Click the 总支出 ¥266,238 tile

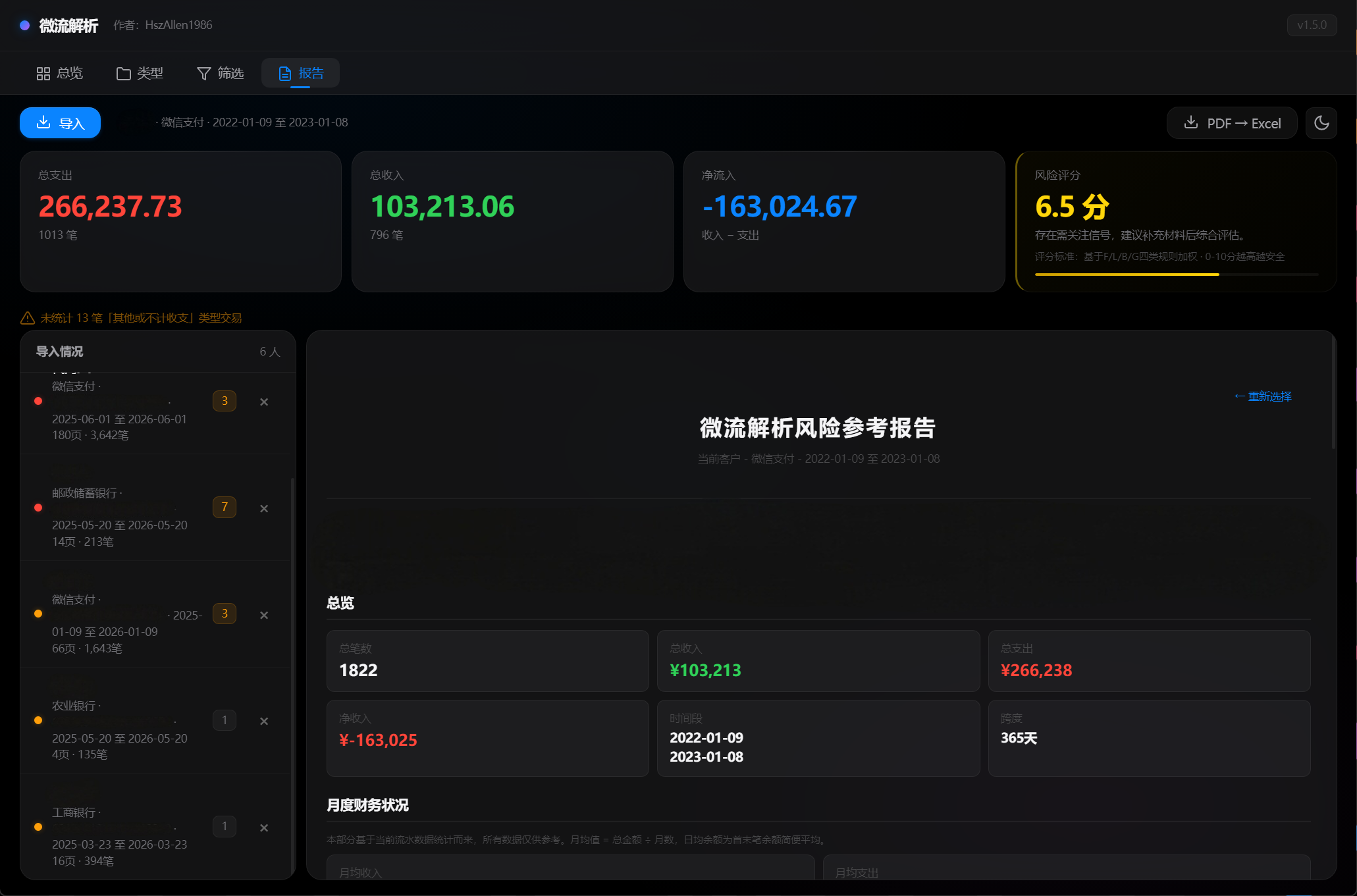click(x=1149, y=661)
